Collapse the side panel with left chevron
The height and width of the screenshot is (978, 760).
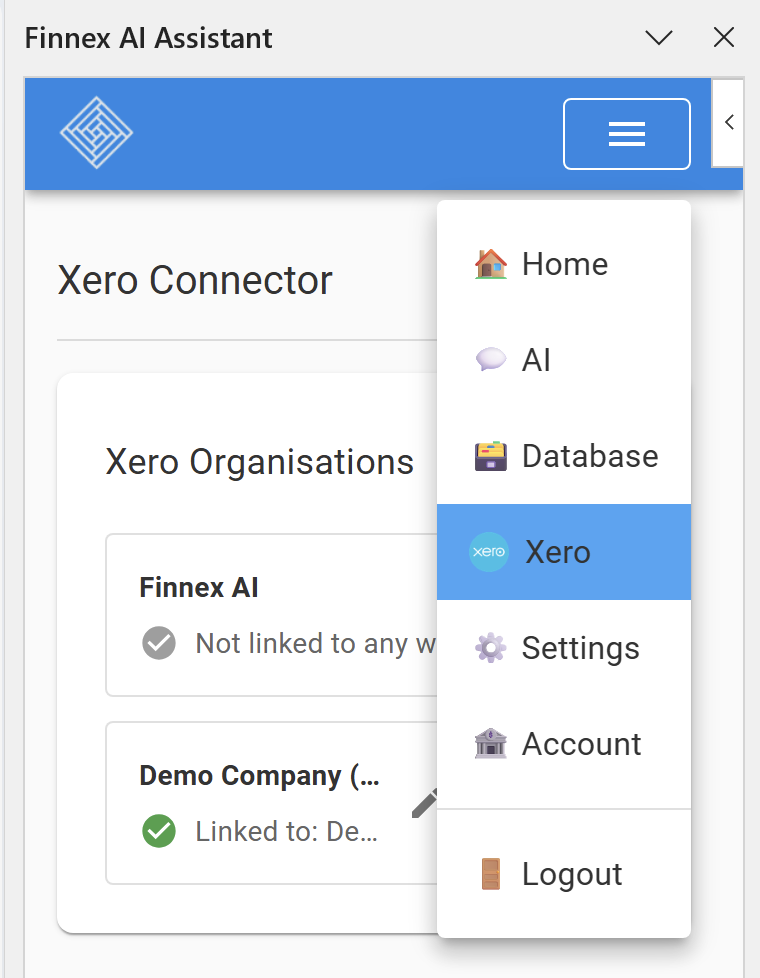tap(728, 122)
